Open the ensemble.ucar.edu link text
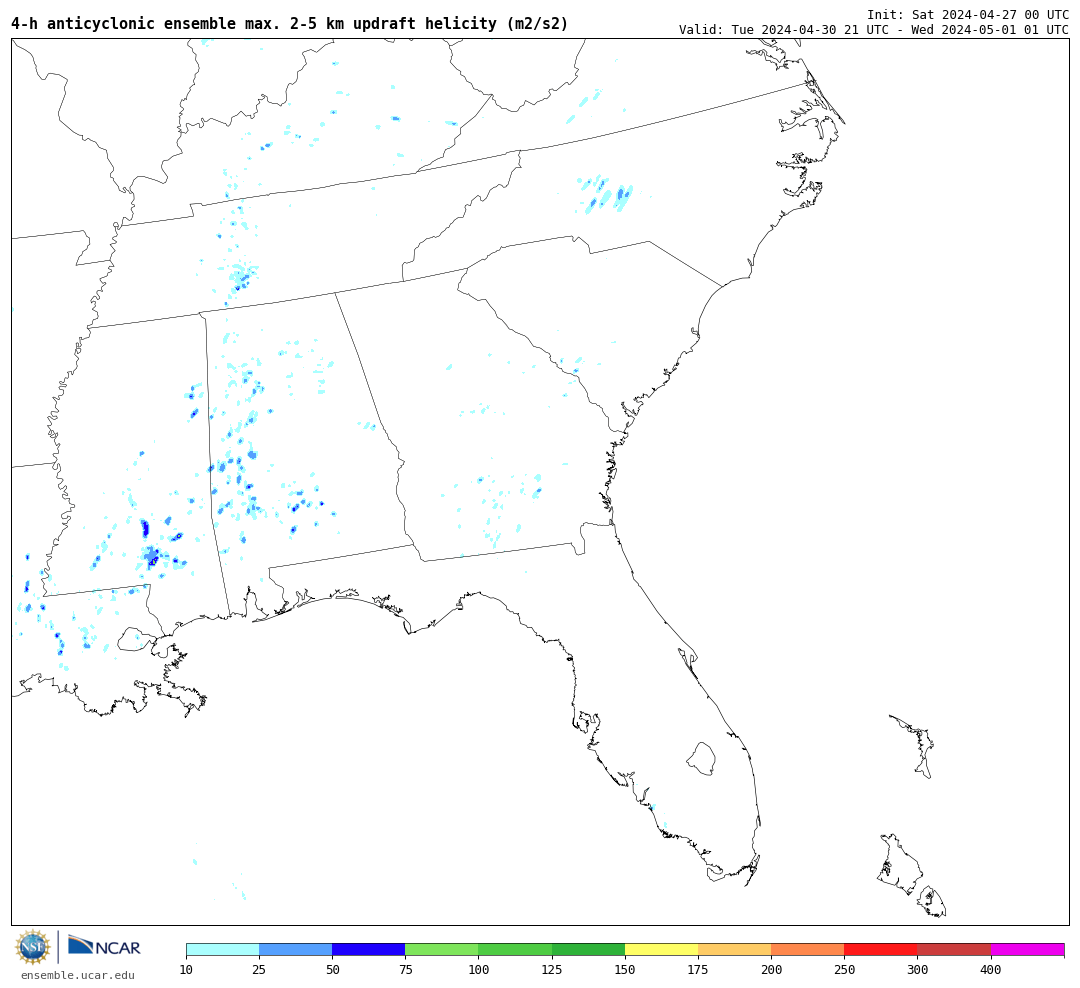The image size is (1080, 988). click(x=78, y=975)
